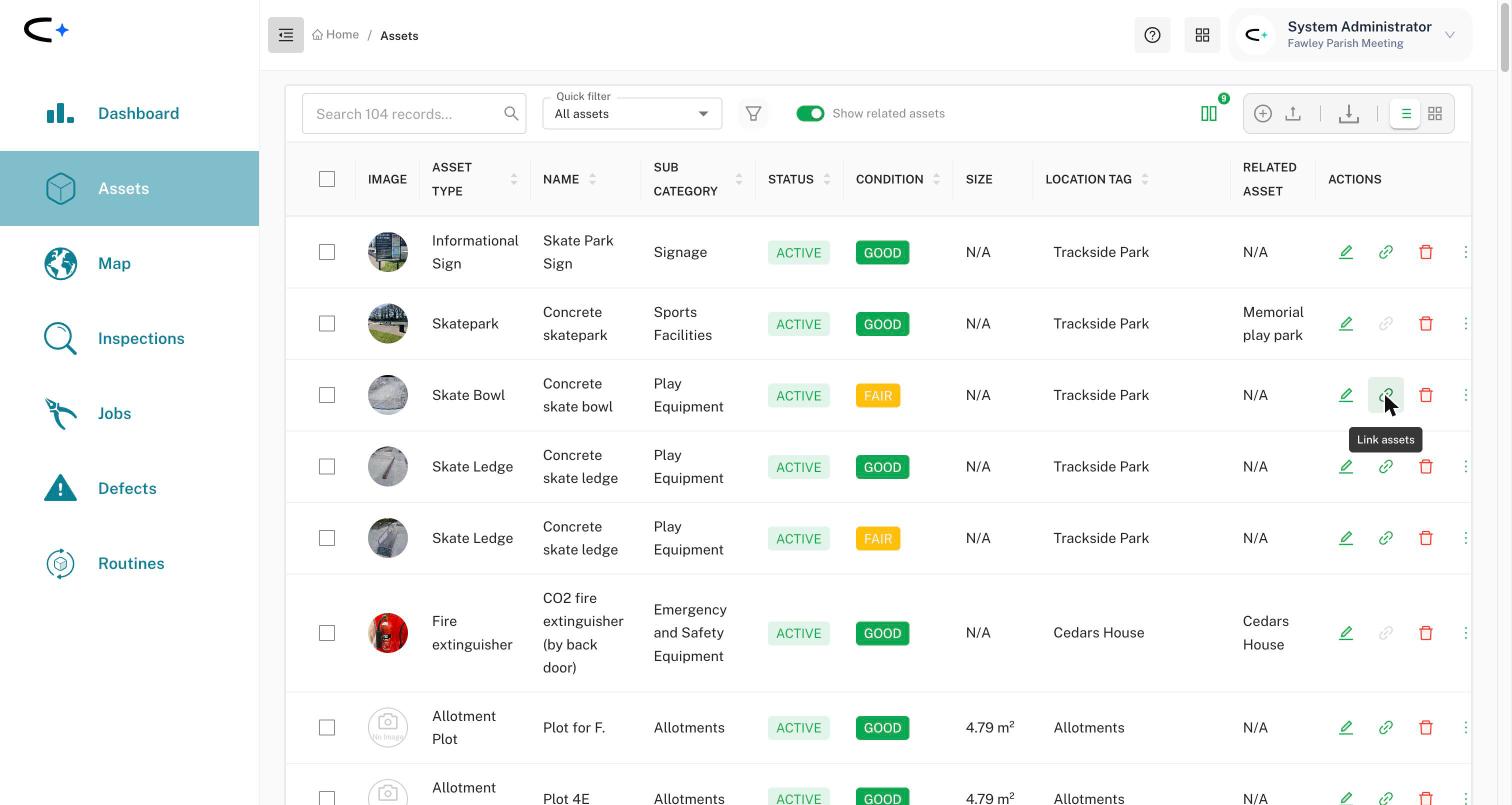Go to Home breadcrumb link
Viewport: 1512px width, 805px height.
(x=335, y=35)
